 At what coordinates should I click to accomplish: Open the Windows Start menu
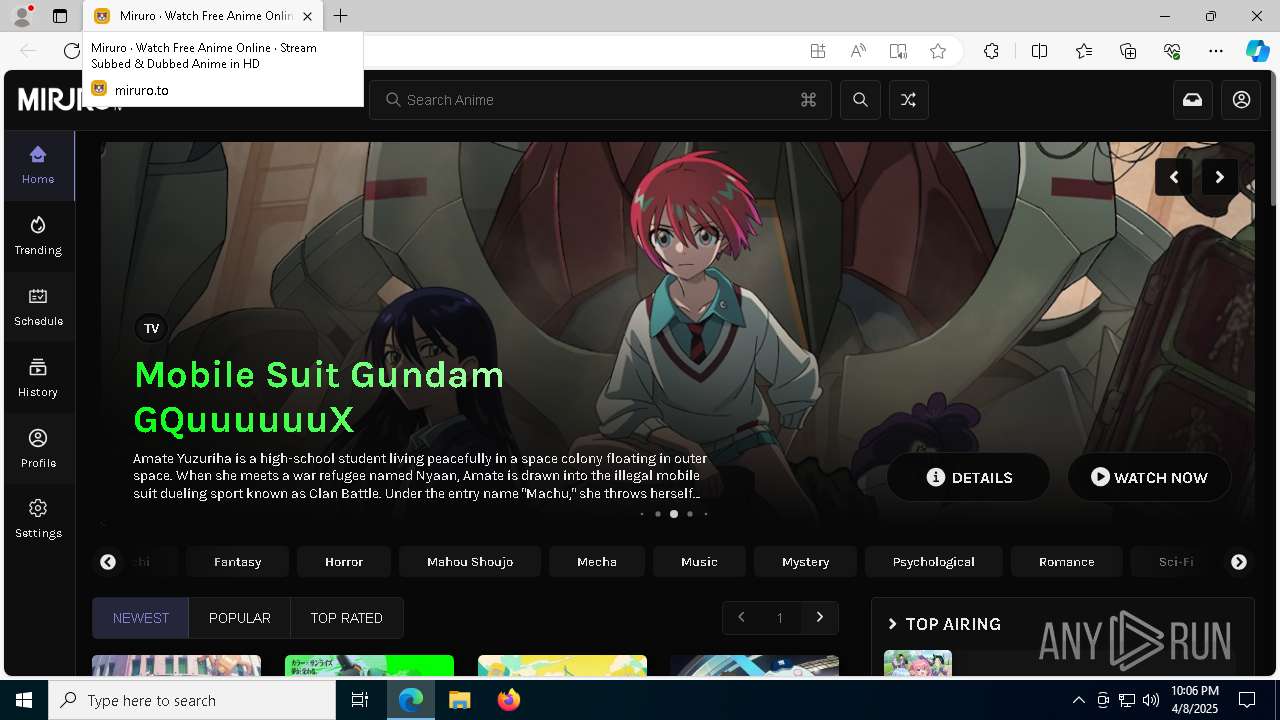(24, 701)
